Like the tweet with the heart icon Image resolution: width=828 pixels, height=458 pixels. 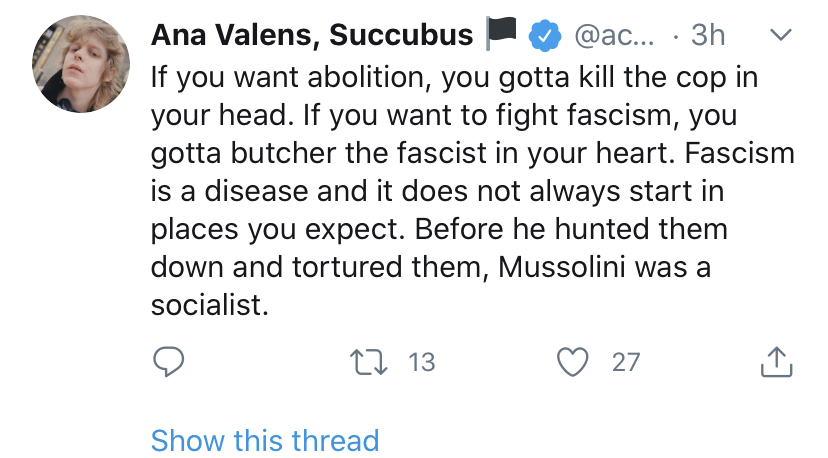[x=572, y=361]
